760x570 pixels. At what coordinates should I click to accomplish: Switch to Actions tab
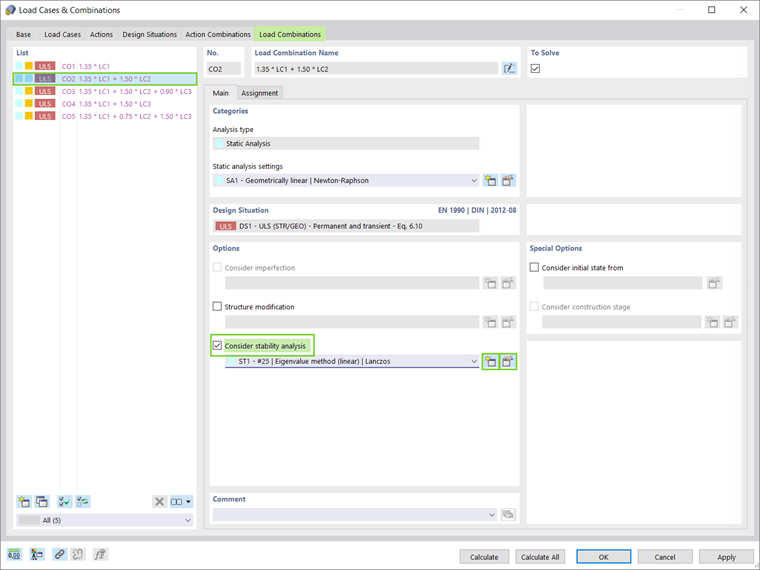click(101, 34)
